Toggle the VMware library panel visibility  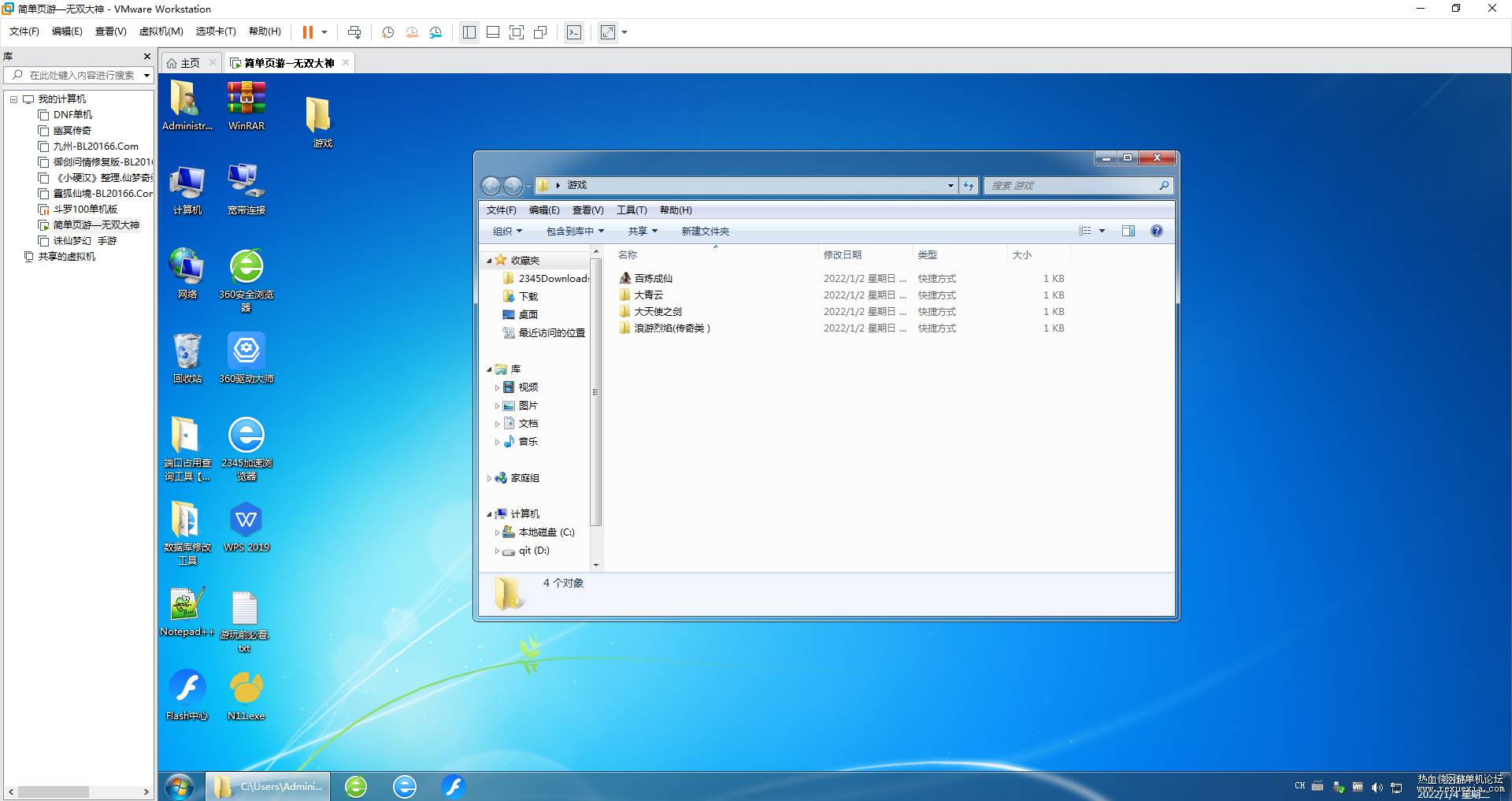(x=469, y=32)
